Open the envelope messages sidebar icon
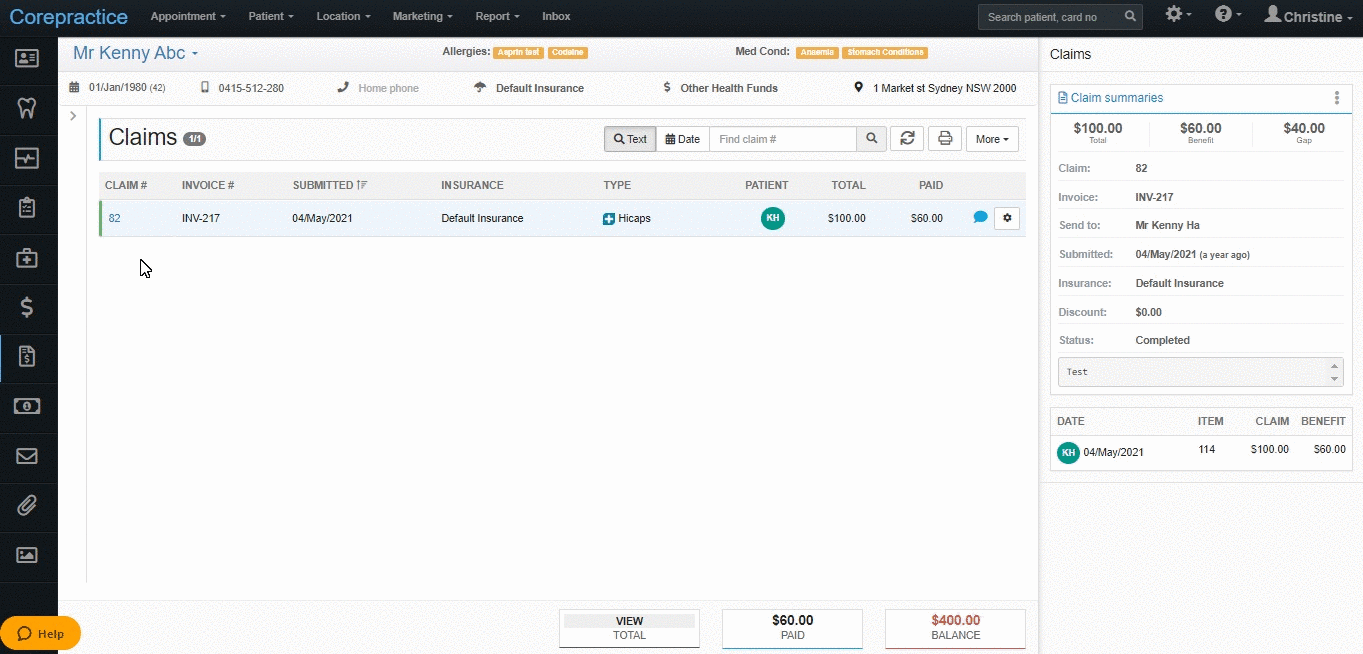The image size is (1363, 654). tap(27, 456)
